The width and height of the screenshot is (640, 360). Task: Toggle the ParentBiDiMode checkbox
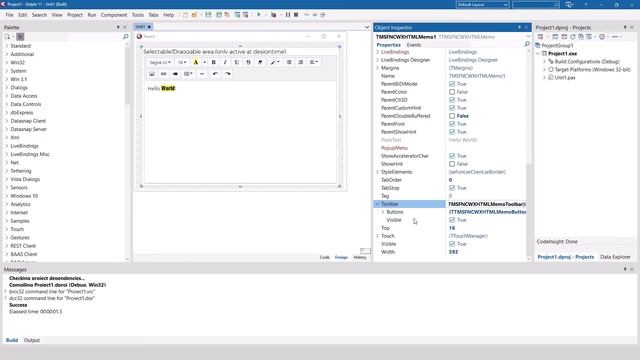pos(452,84)
